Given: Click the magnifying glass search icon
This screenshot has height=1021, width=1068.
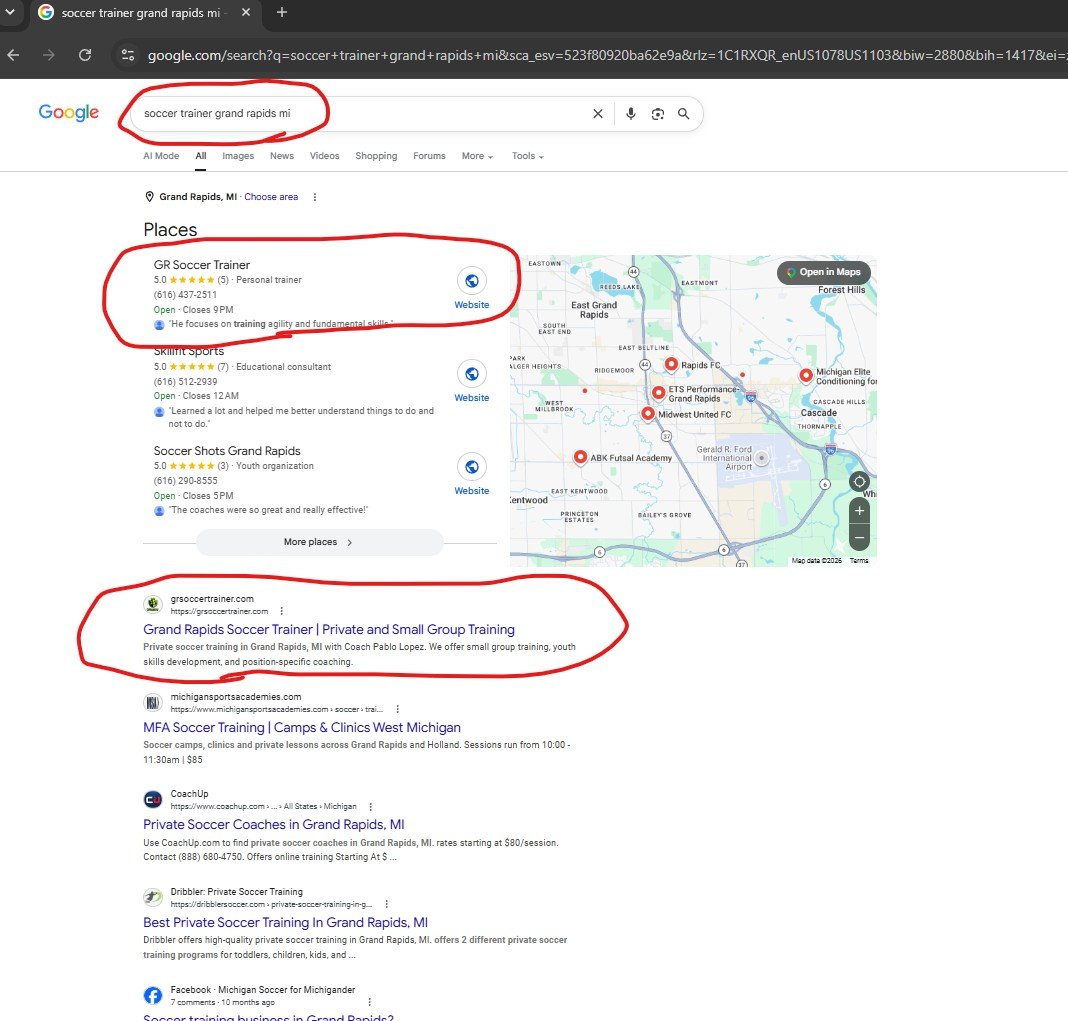Looking at the screenshot, I should pyautogui.click(x=683, y=114).
